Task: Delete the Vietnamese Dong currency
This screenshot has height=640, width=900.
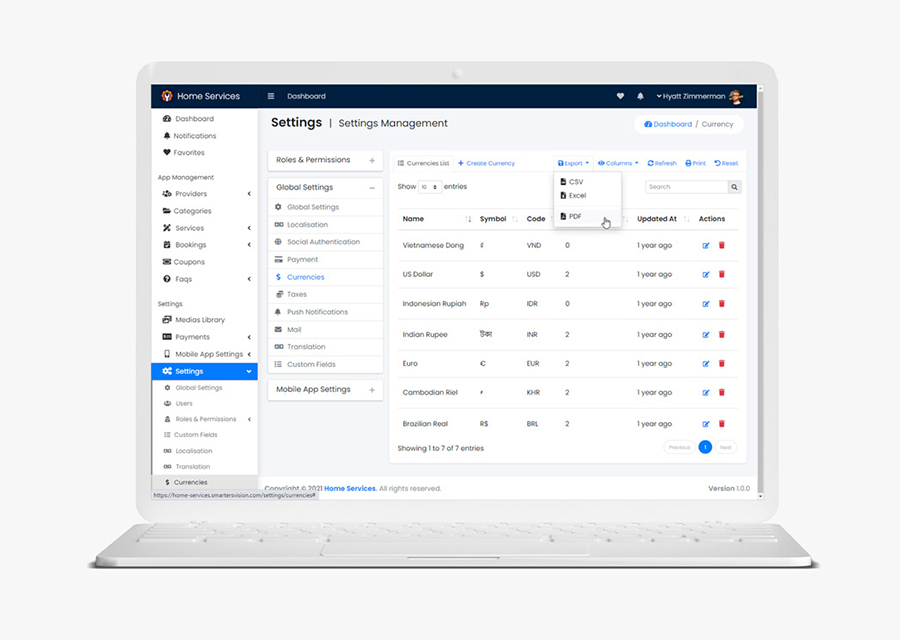Action: tap(721, 245)
